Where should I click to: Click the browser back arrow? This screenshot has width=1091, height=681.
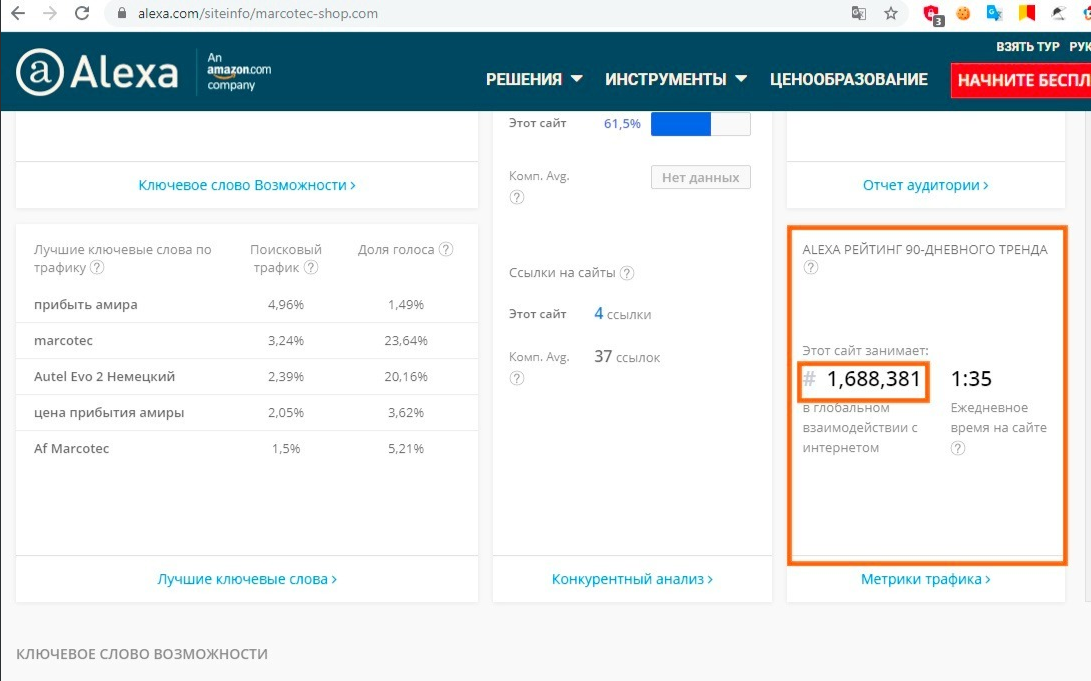17,14
